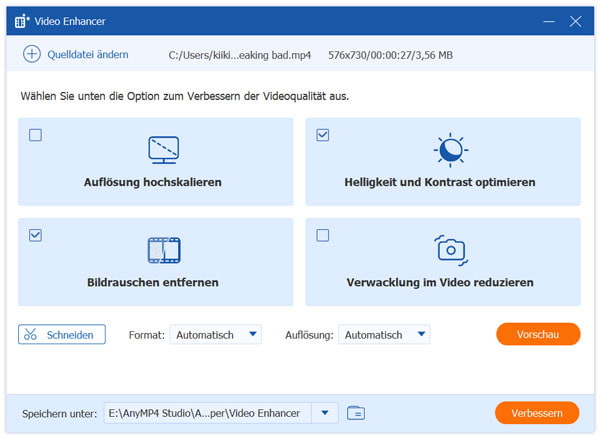Click the Verbessern enhance button
The height and width of the screenshot is (438, 600).
pyautogui.click(x=537, y=413)
